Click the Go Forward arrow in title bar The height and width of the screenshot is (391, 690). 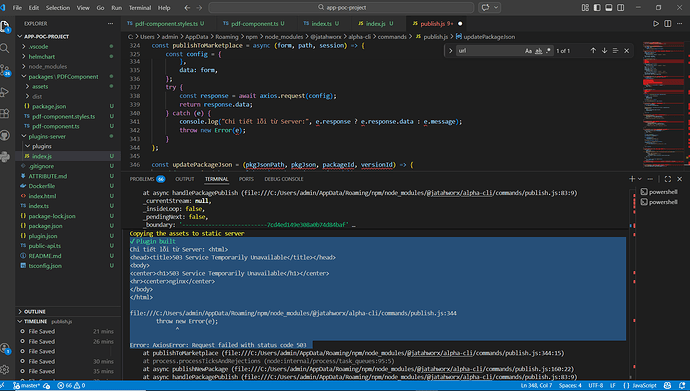point(199,7)
